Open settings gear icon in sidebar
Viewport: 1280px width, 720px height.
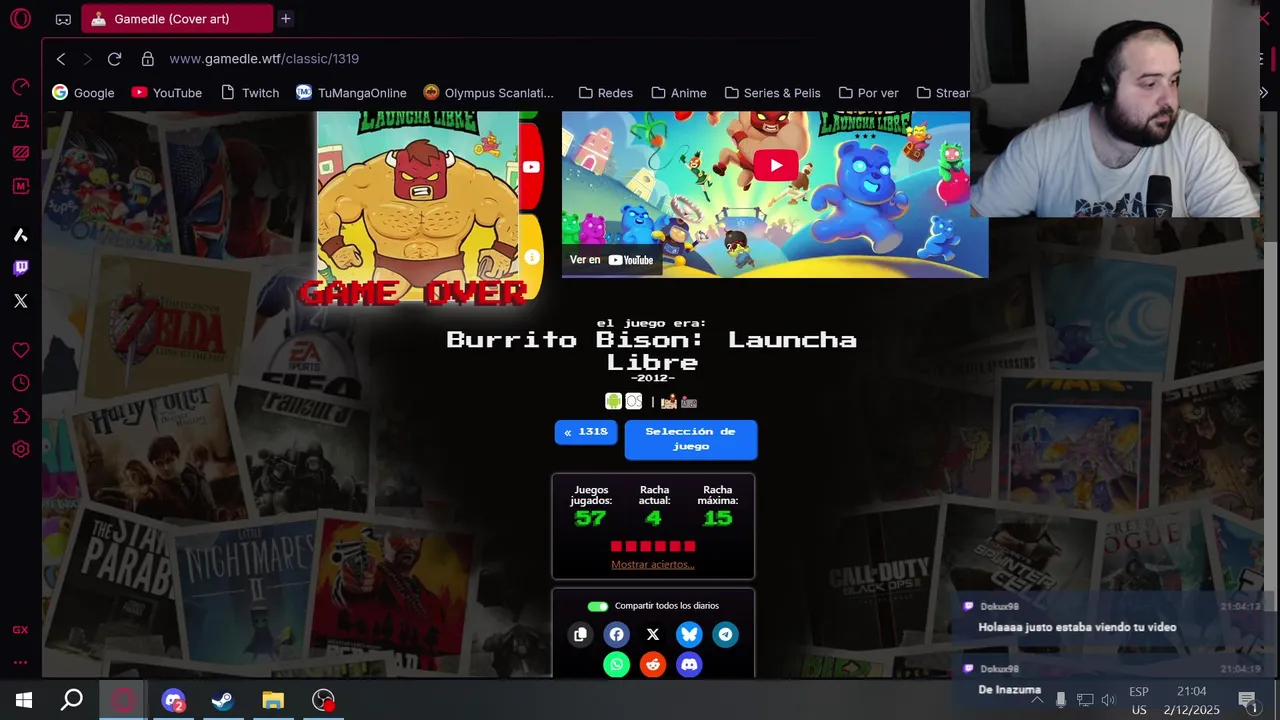coord(20,450)
